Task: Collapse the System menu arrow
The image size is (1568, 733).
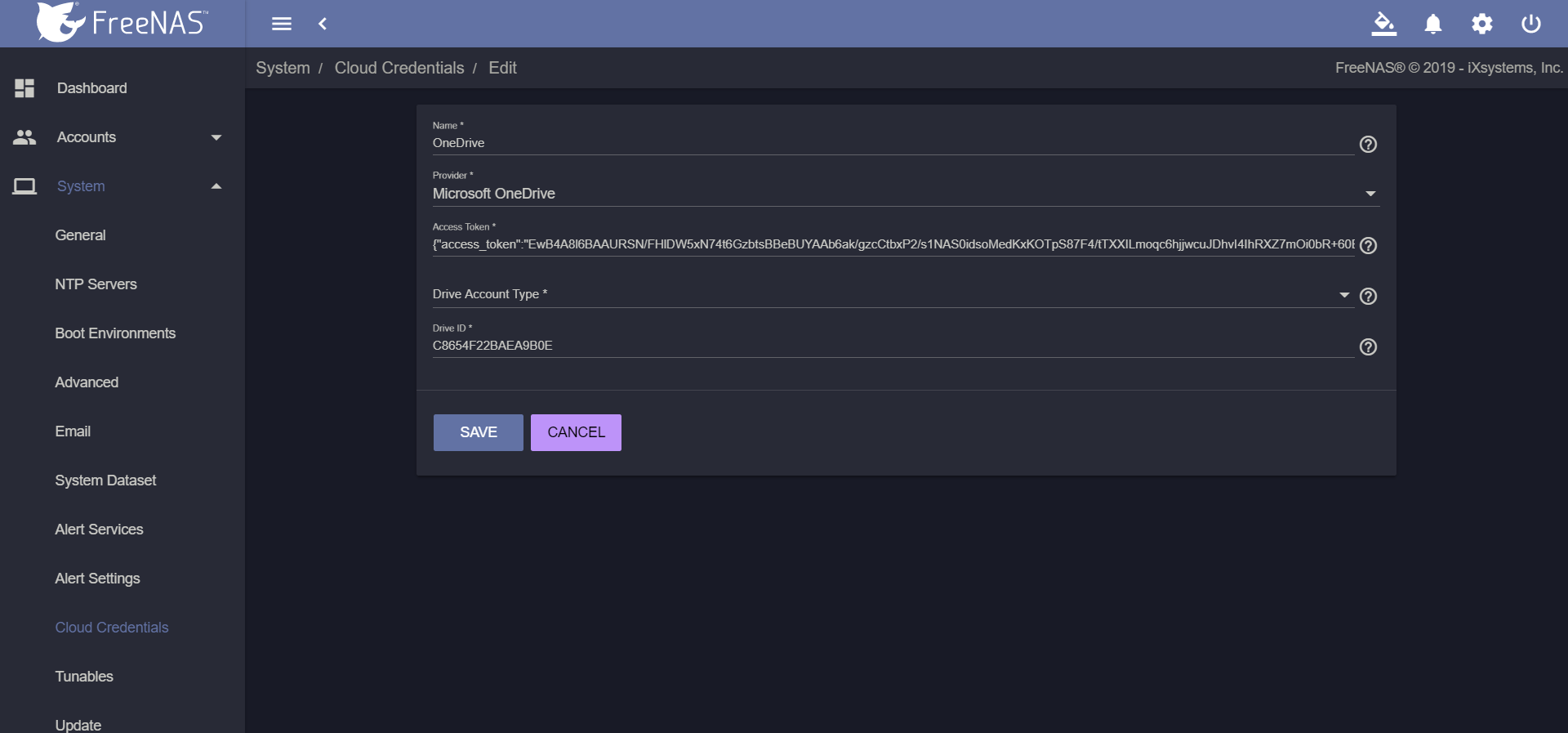Action: click(x=216, y=186)
